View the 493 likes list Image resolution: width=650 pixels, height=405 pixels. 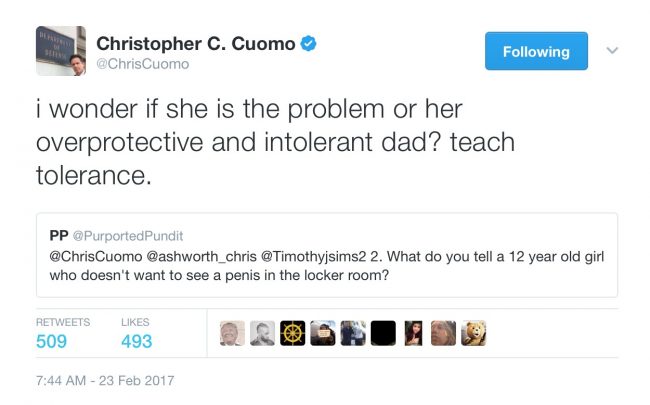136,341
